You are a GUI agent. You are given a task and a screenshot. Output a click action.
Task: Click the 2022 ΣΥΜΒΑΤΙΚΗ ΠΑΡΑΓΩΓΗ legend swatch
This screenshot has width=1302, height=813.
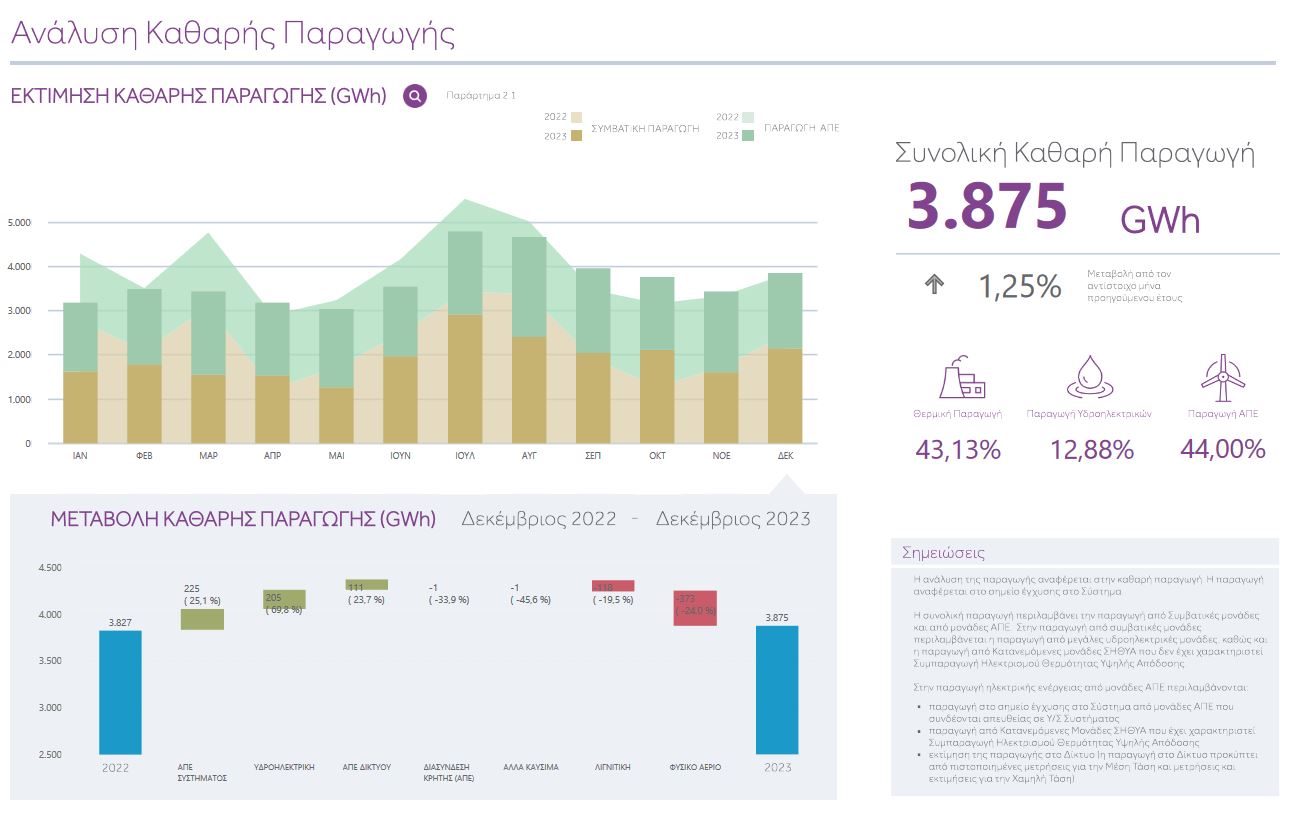576,117
